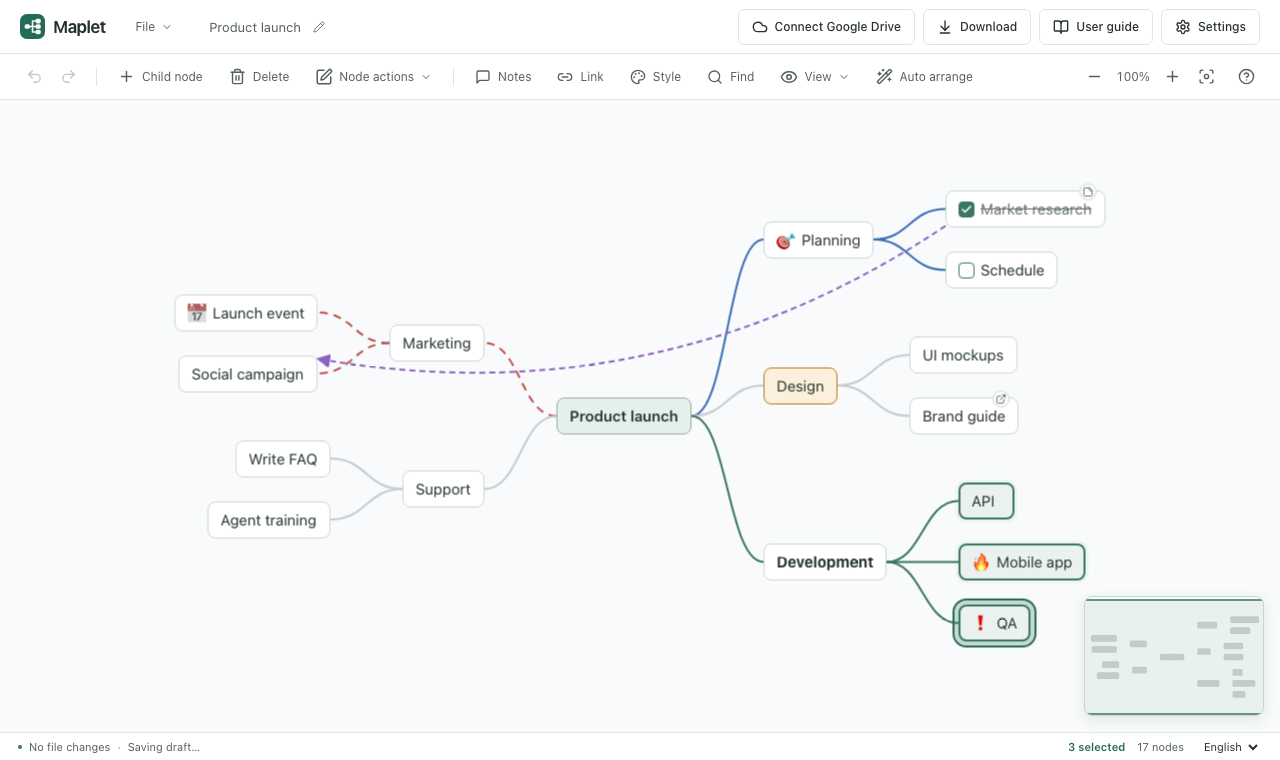
Task: Undo the last change
Action: pyautogui.click(x=35, y=77)
